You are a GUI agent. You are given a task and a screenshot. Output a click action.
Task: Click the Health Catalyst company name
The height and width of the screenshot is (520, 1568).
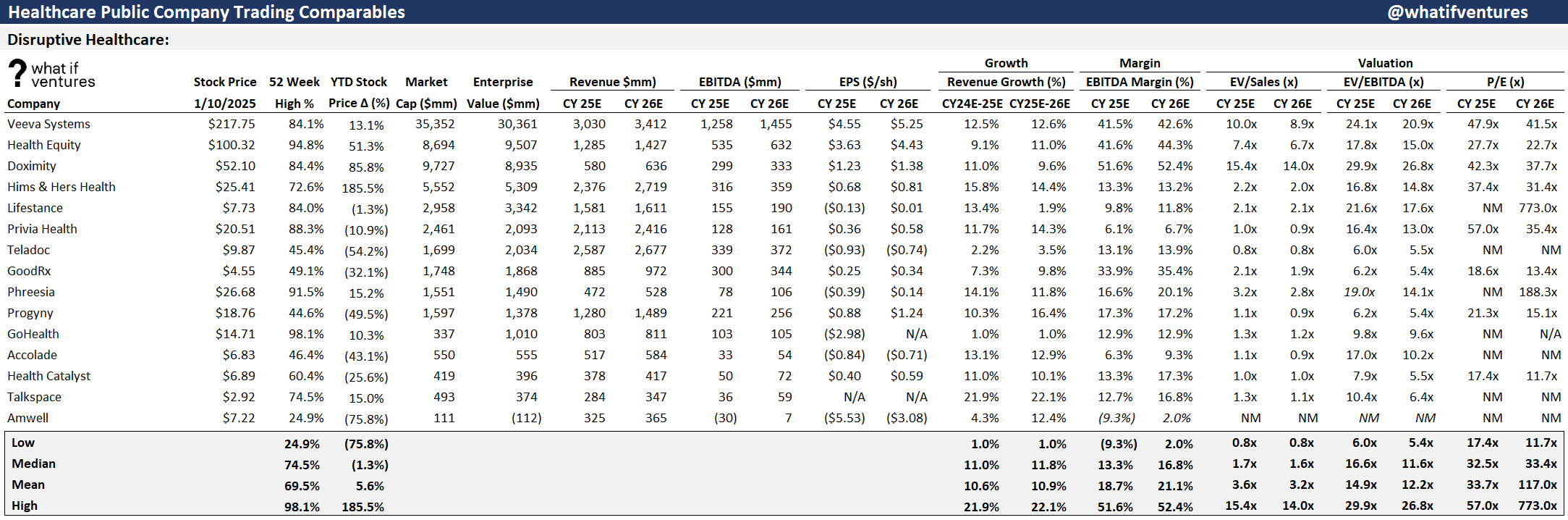pyautogui.click(x=49, y=376)
